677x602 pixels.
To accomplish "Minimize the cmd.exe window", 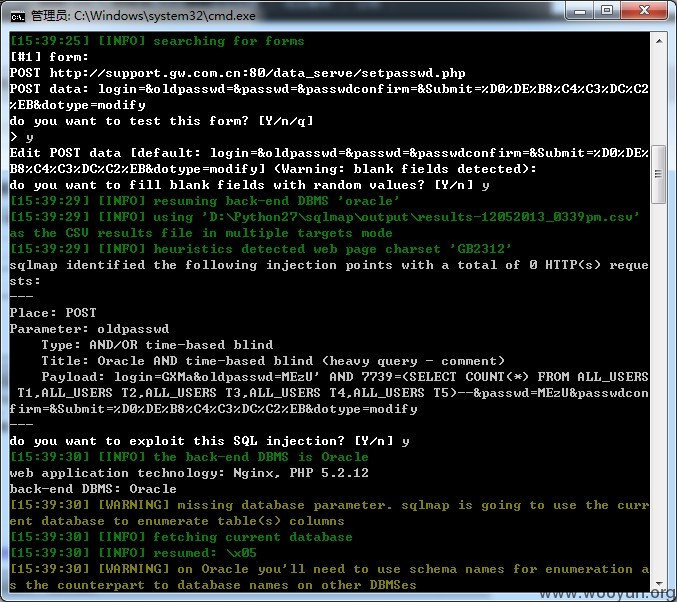I will 580,11.
